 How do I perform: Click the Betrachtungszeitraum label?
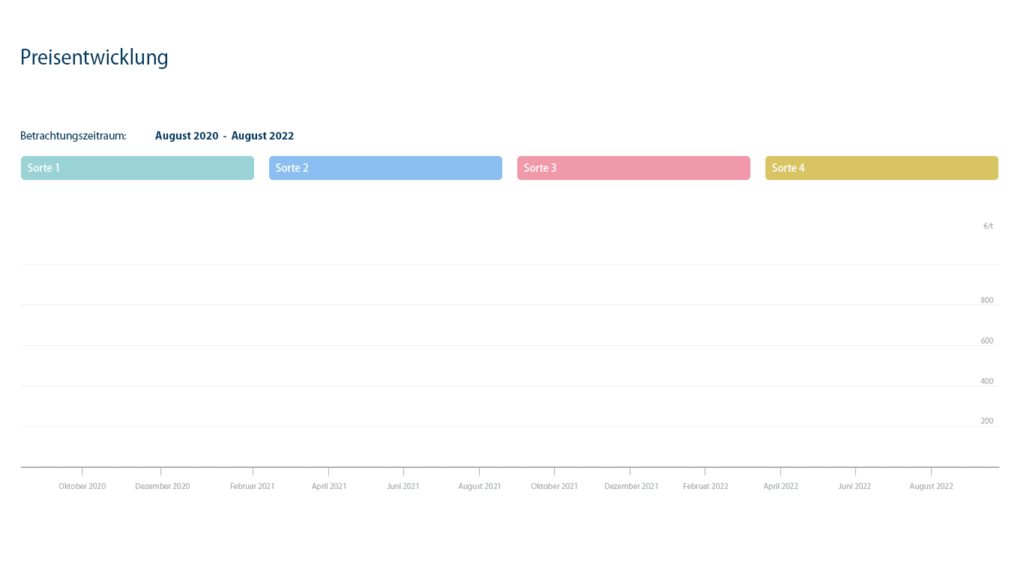pyautogui.click(x=73, y=136)
